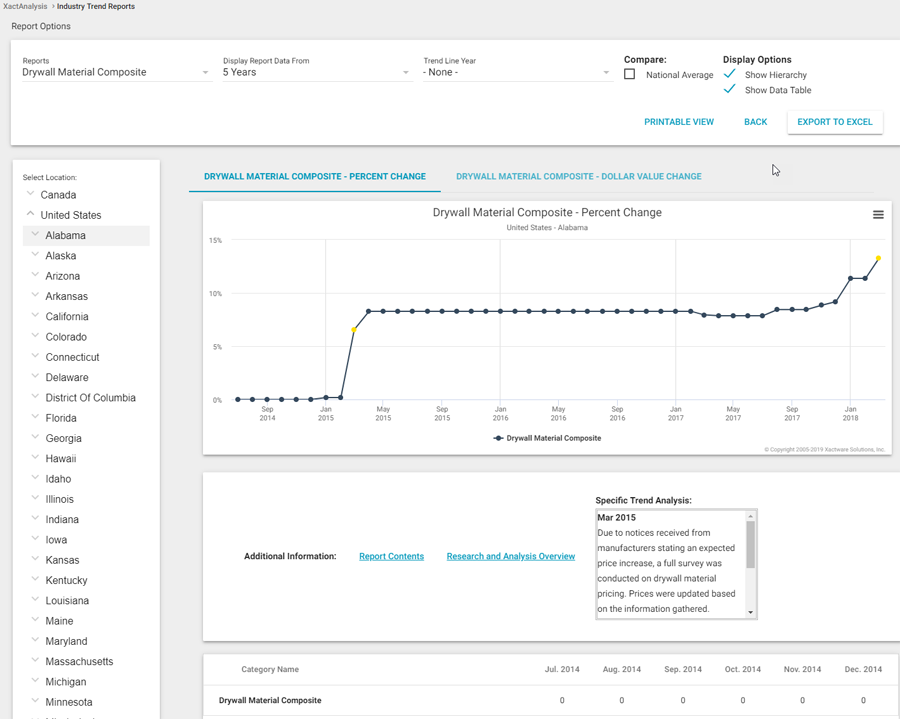This screenshot has width=900, height=719.
Task: Toggle the Show Data Table checkmark
Action: [x=730, y=90]
